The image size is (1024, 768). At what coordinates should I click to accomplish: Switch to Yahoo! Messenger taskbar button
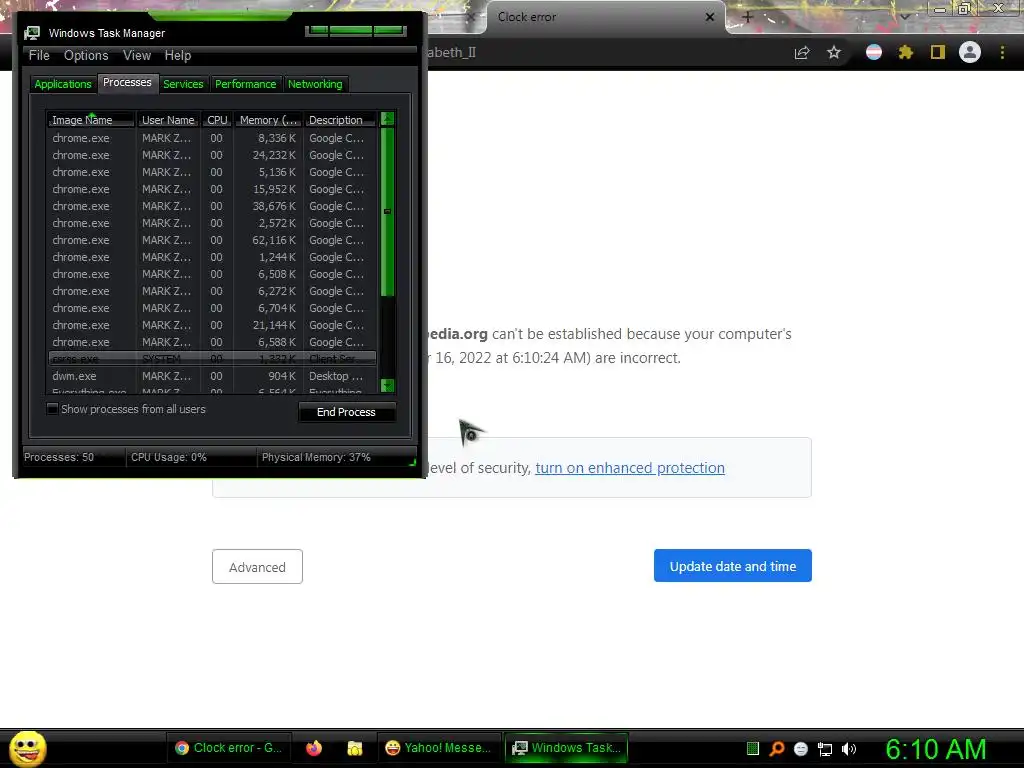[x=438, y=748]
